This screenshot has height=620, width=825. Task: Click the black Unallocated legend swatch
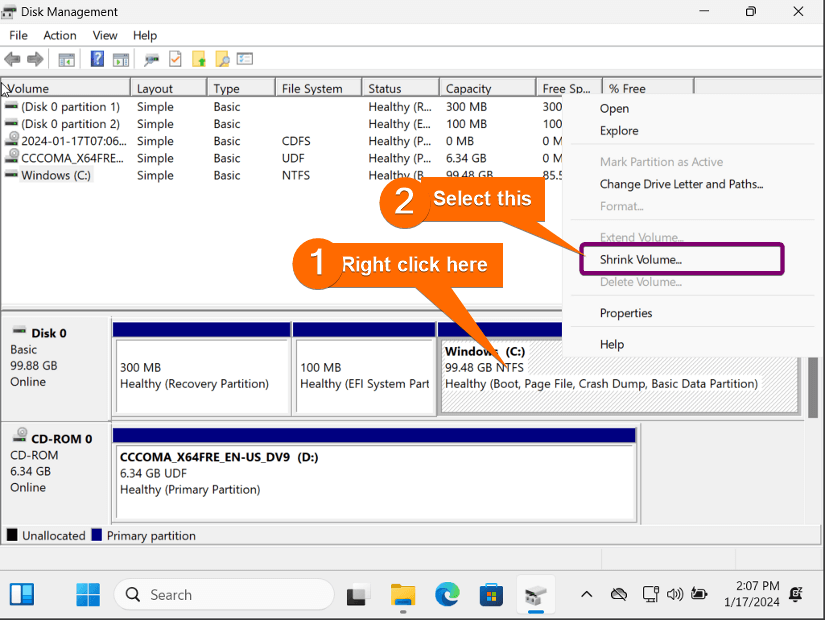[x=12, y=535]
